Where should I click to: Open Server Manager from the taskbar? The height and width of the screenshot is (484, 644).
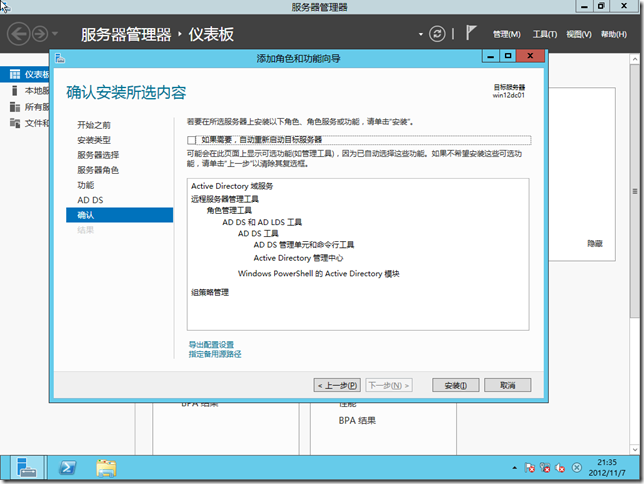pos(27,468)
